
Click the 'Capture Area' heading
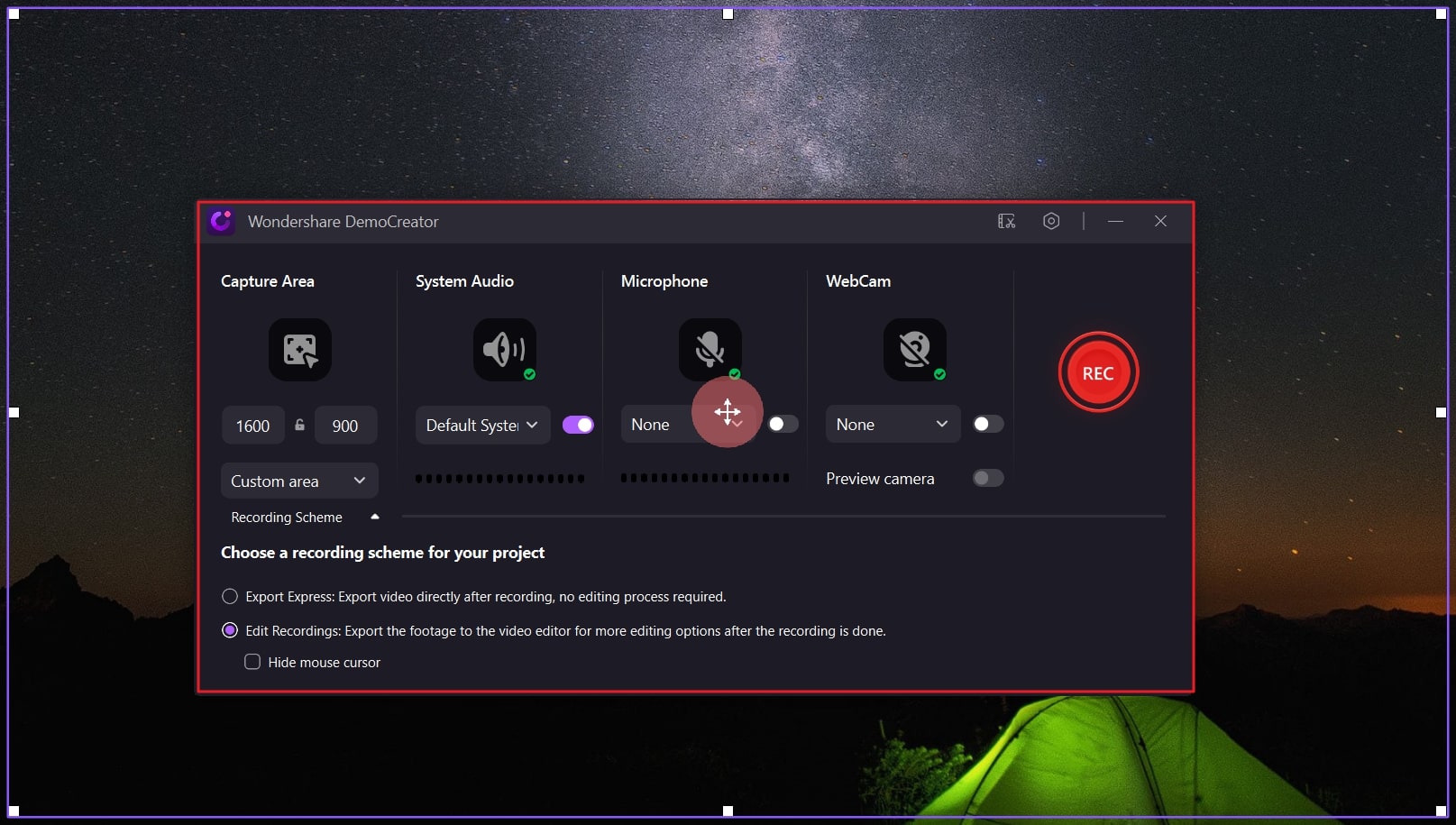[268, 281]
